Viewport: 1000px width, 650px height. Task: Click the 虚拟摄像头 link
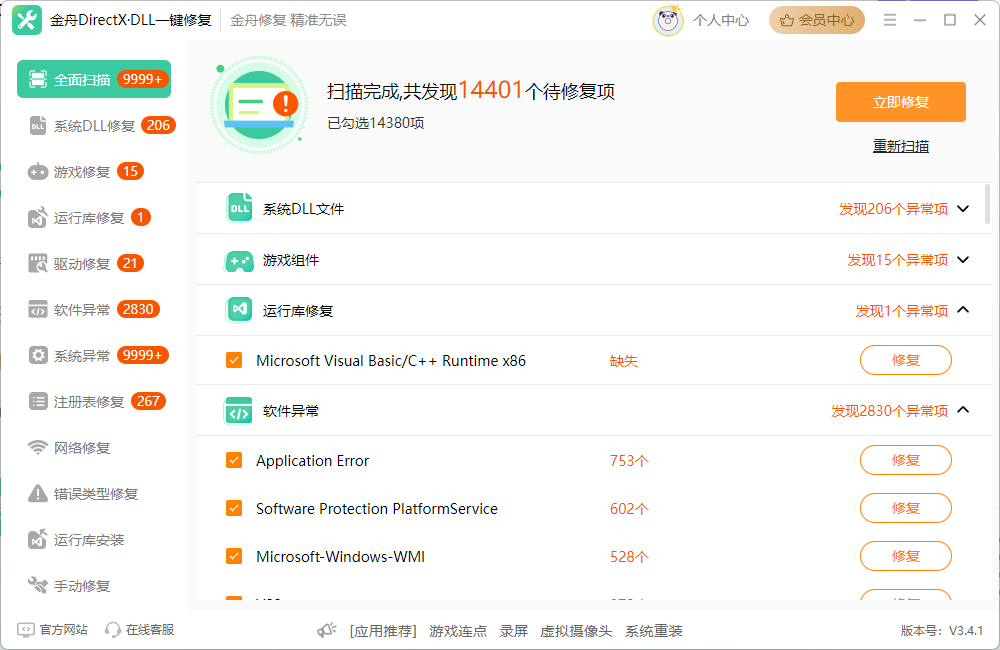576,631
